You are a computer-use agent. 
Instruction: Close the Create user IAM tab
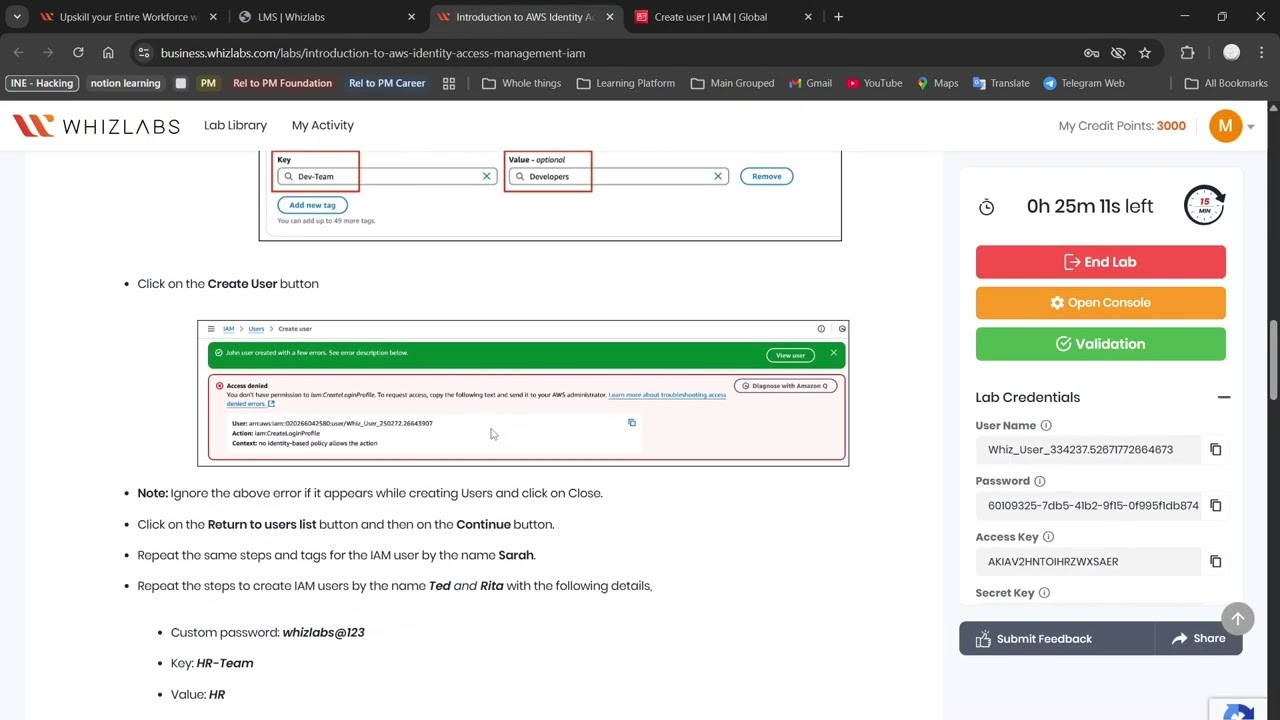(808, 17)
